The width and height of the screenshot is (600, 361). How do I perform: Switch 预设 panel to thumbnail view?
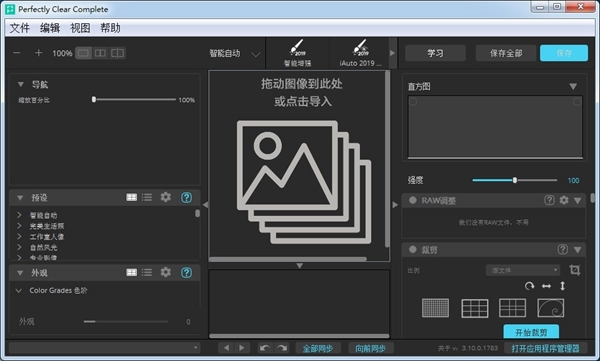(x=132, y=197)
